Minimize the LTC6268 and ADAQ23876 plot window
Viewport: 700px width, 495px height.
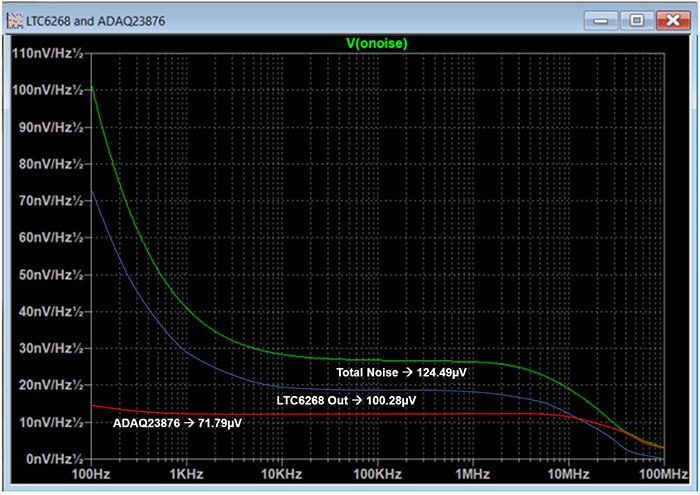[605, 19]
